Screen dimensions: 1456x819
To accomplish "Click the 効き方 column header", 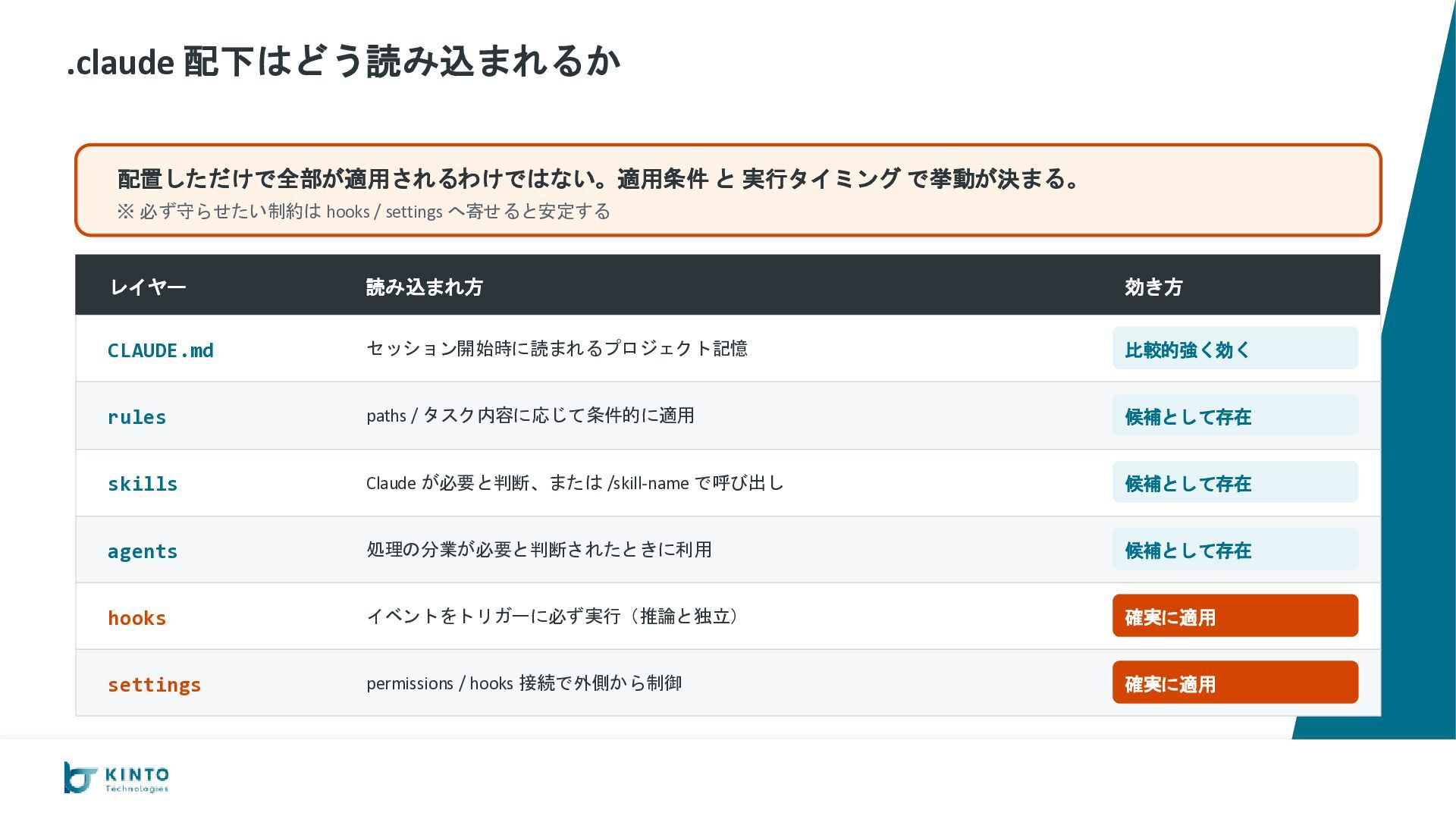I will tap(1153, 287).
